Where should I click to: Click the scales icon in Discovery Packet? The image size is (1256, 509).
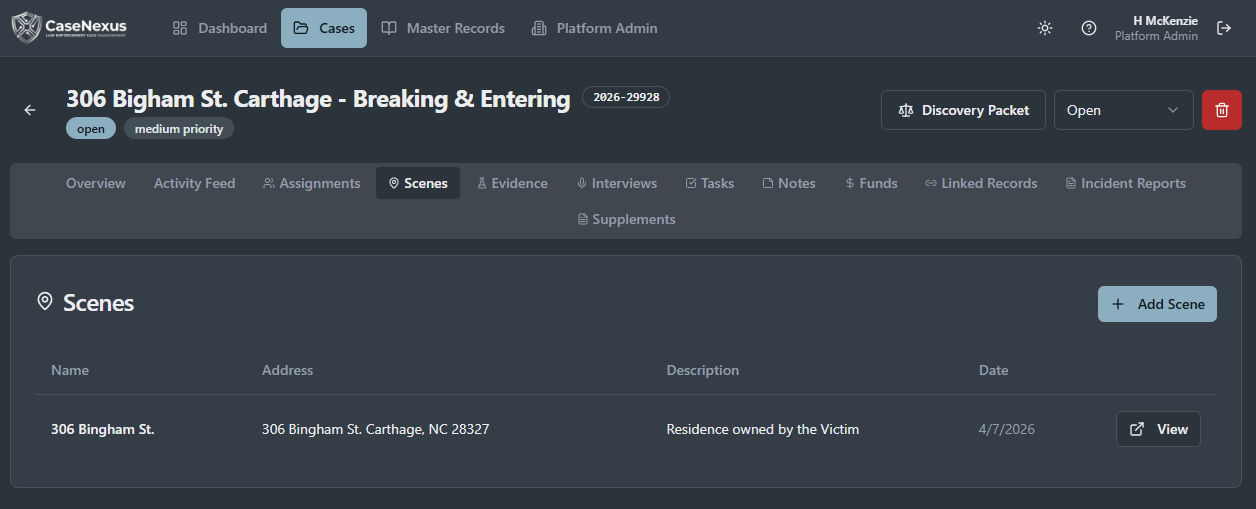point(906,110)
